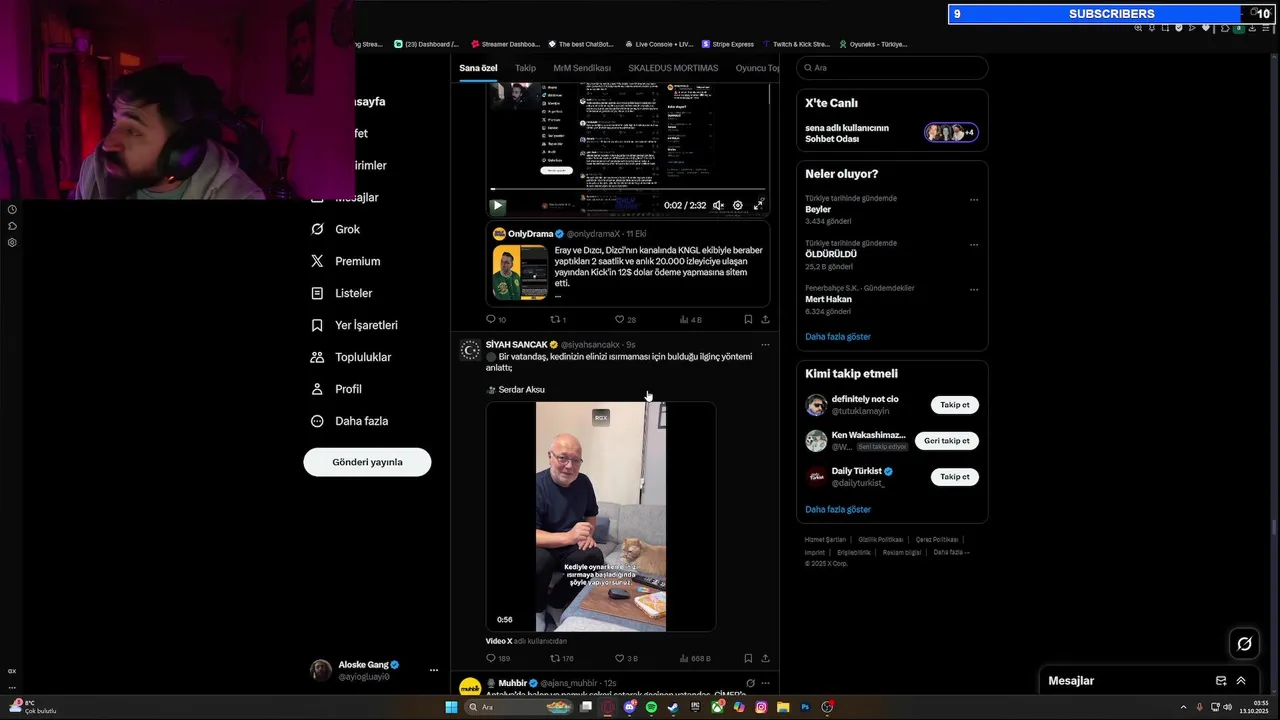Play the cat video thumbnail
1280x720 pixels.
tap(601, 517)
